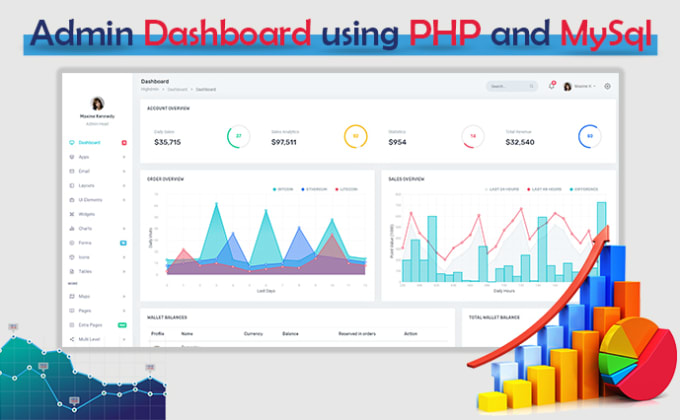Click the middle Dashboard breadcrumb link
The image size is (680, 420).
[x=177, y=89]
